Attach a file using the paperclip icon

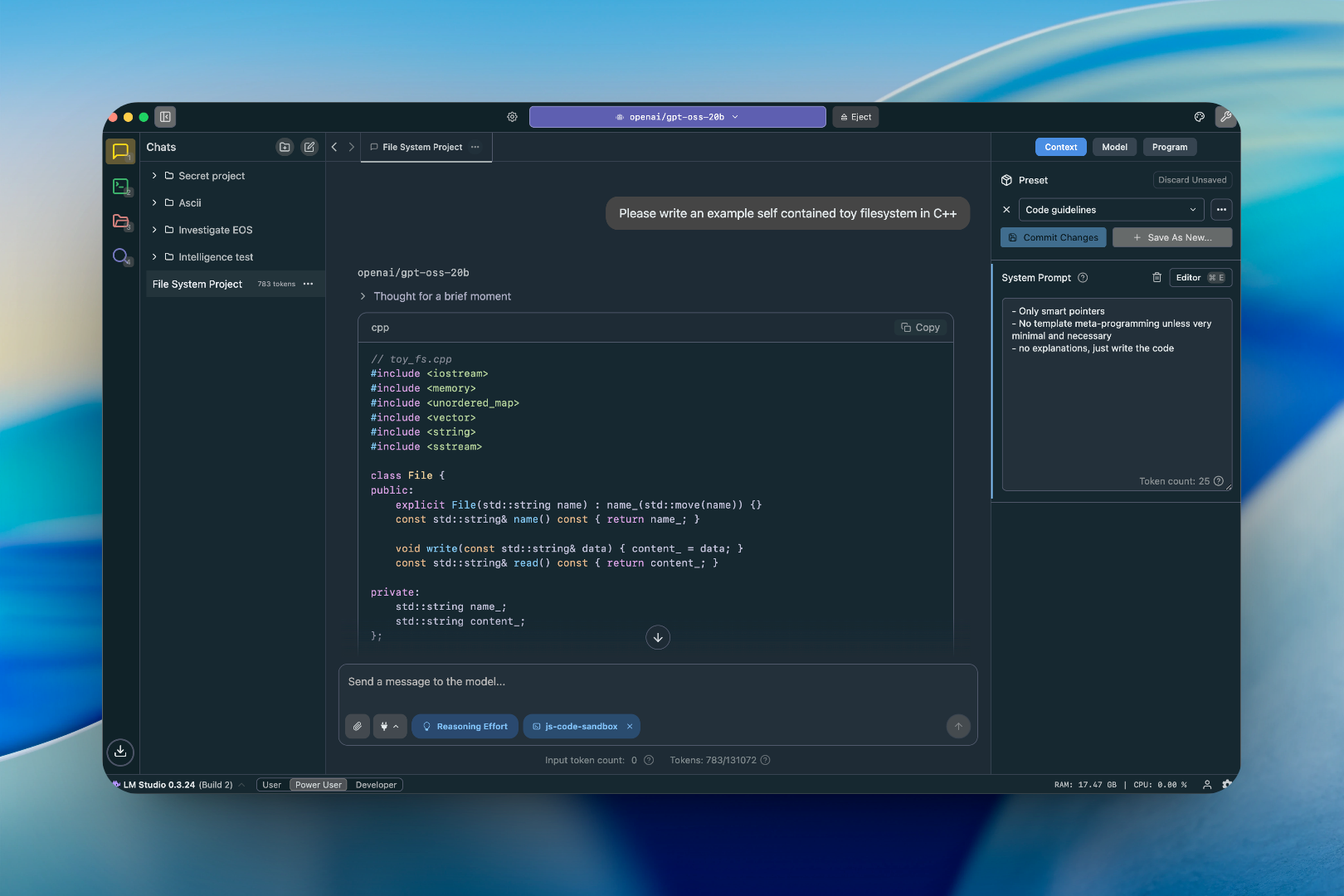point(358,727)
